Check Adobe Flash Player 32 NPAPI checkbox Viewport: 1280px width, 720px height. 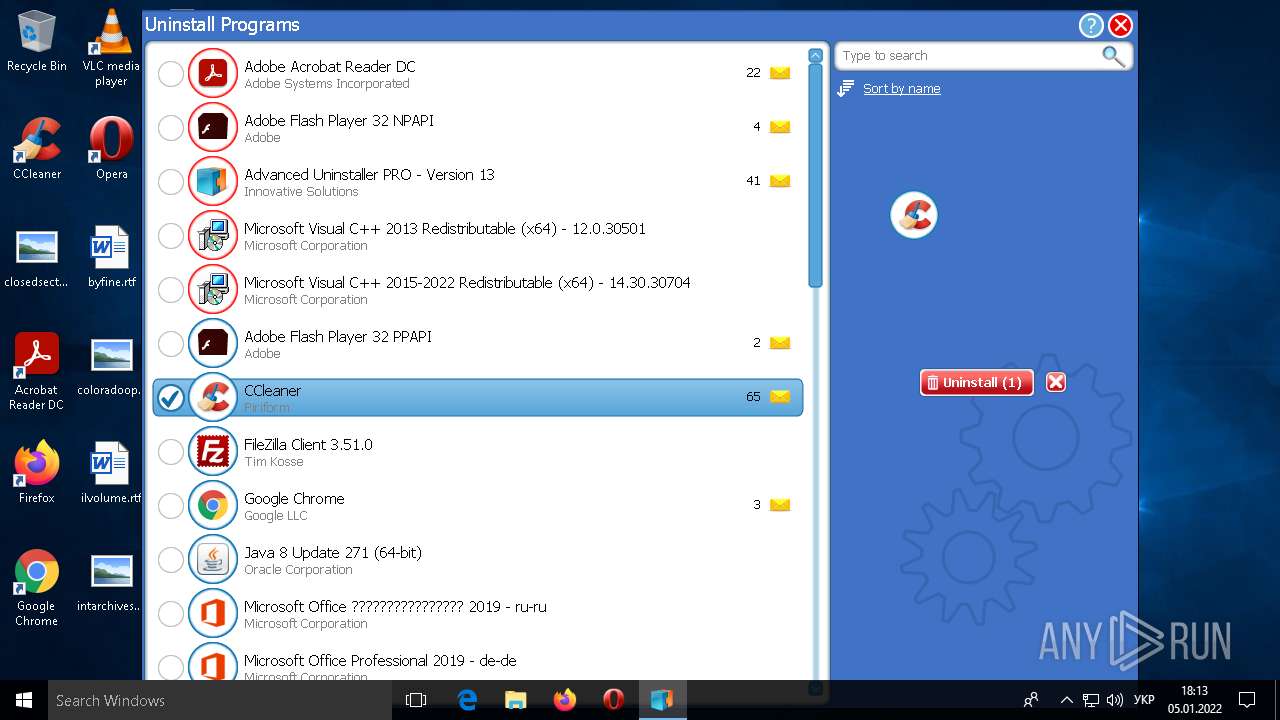(x=171, y=127)
